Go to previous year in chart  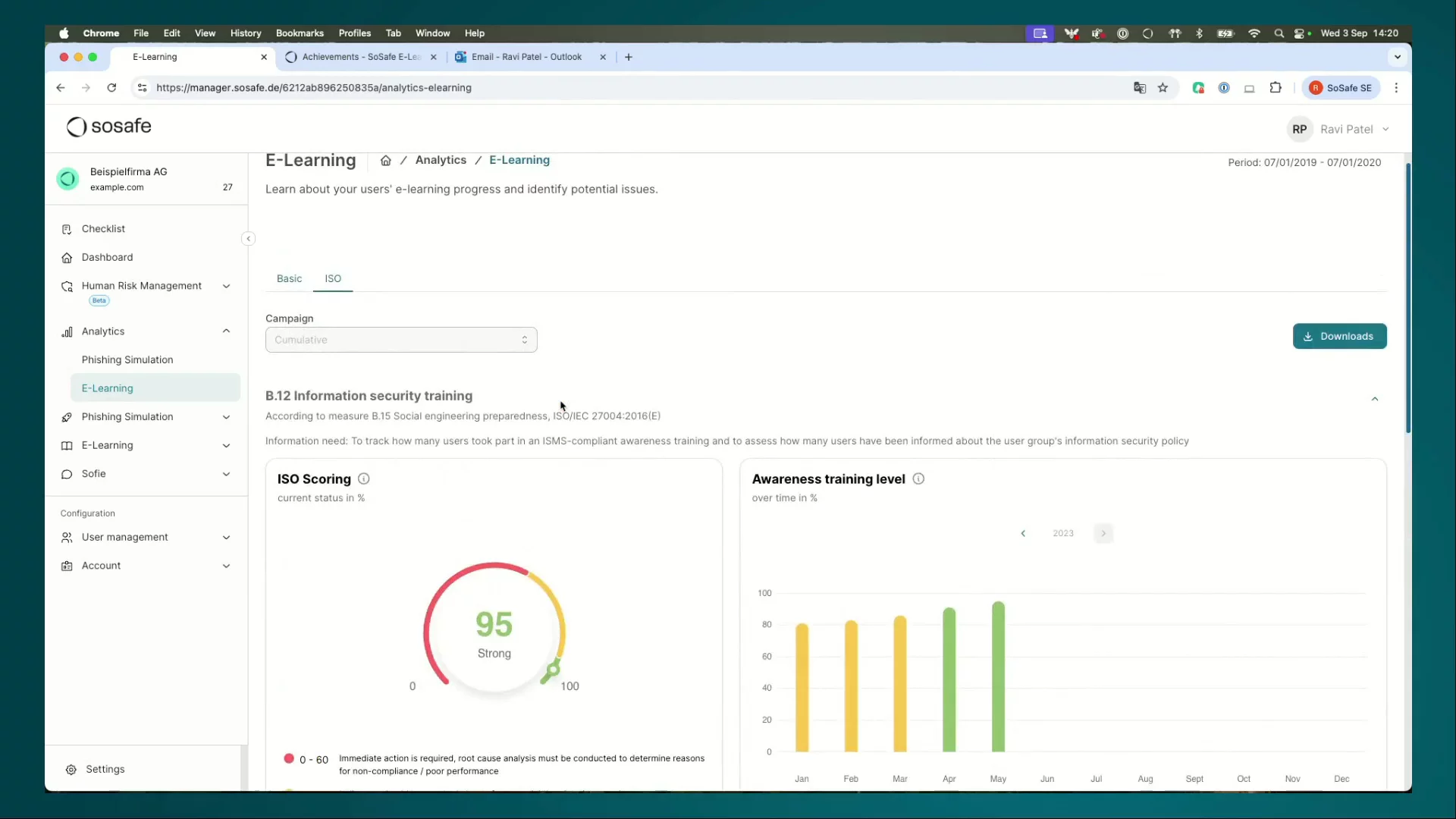1023,534
